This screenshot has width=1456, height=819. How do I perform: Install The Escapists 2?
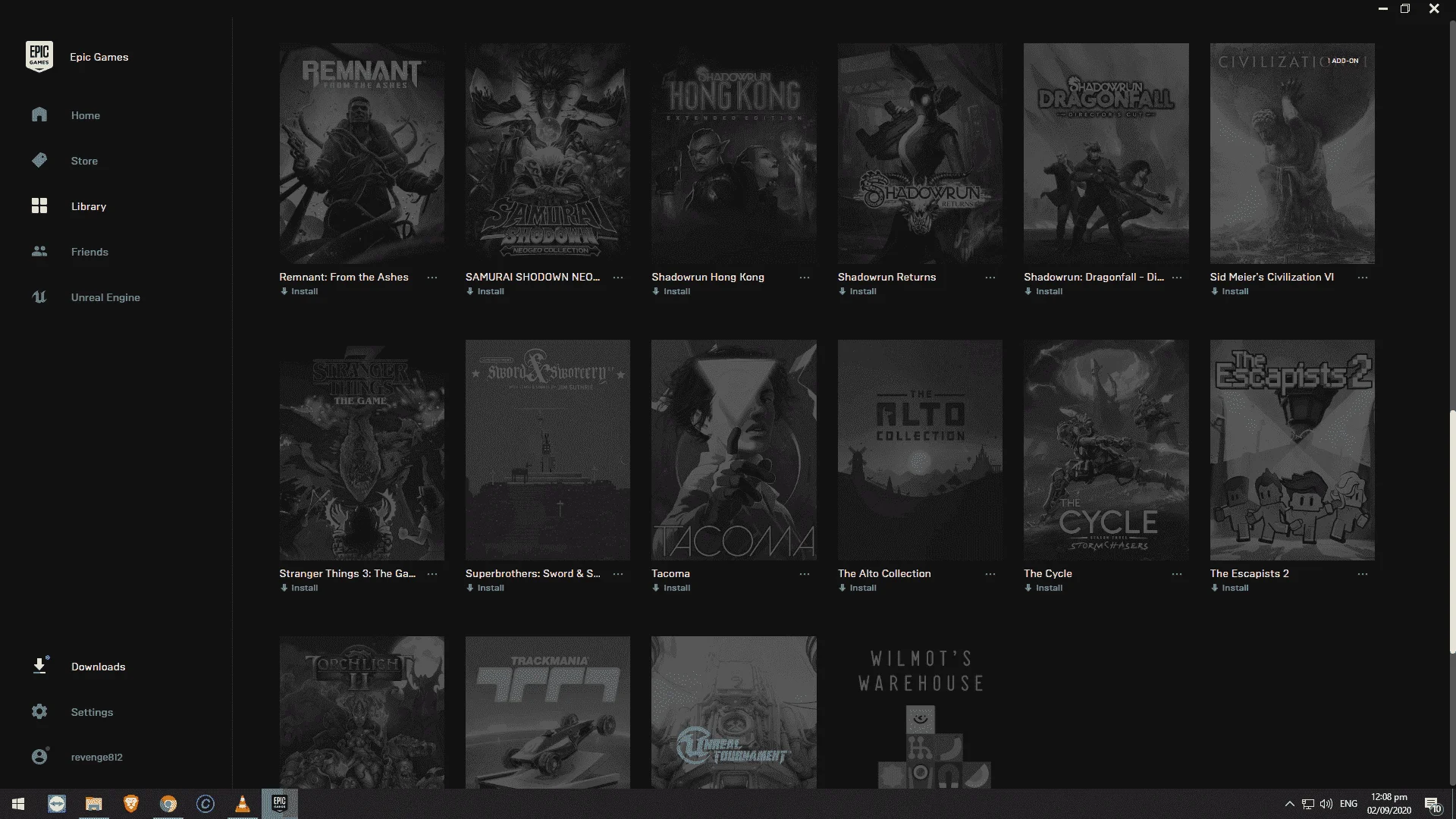1229,588
